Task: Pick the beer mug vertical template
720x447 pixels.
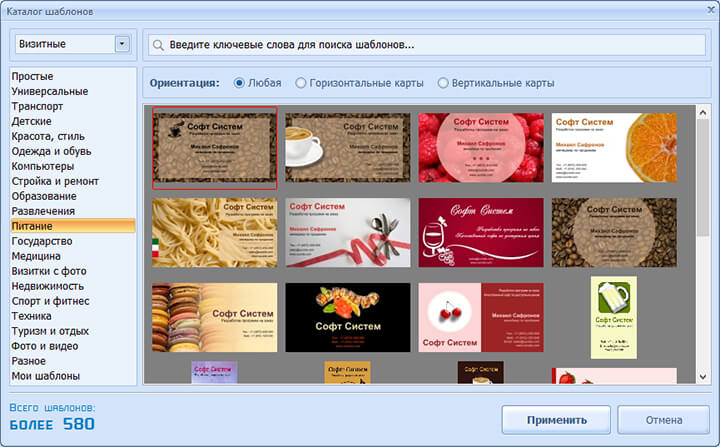Action: click(x=613, y=317)
